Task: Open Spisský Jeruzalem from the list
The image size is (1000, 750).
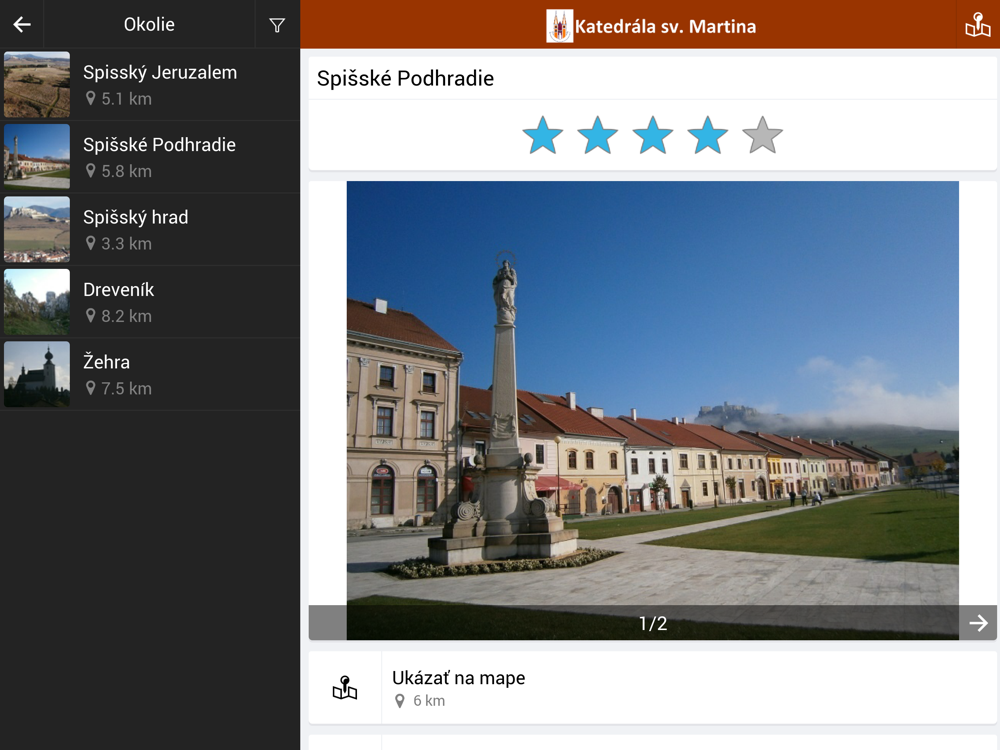Action: tap(160, 85)
